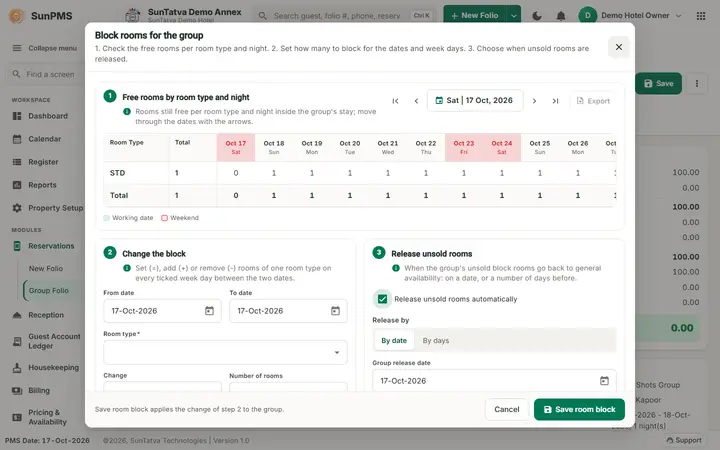Click the Billing sidebar icon
Image resolution: width=720 pixels, height=450 pixels.
(17, 391)
